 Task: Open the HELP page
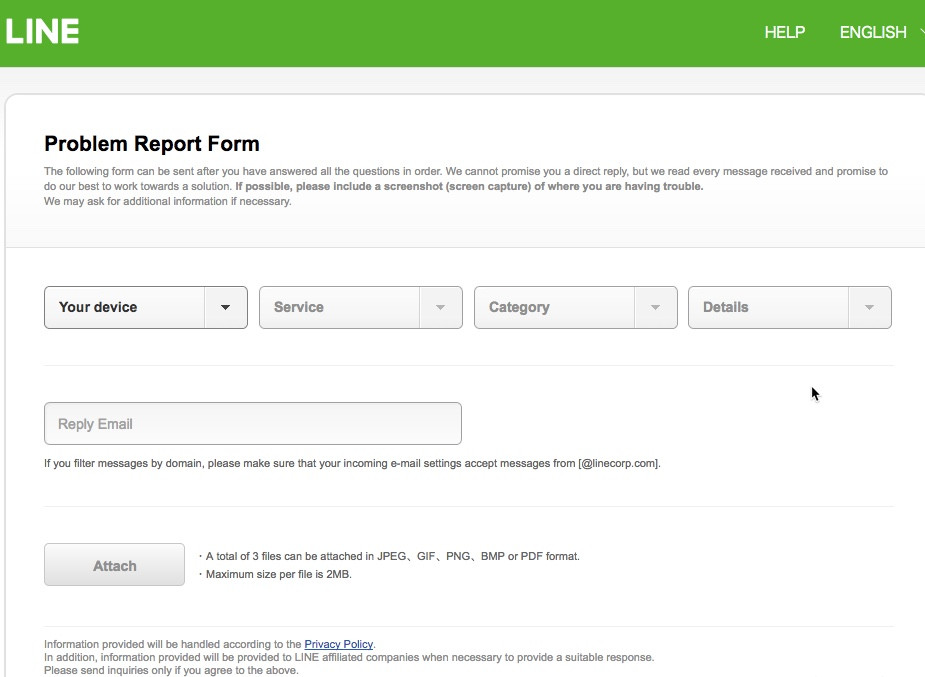[x=784, y=32]
